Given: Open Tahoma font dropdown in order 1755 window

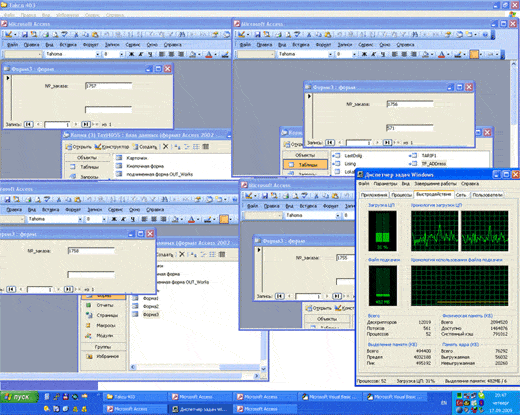Looking at the screenshot, I should 338,215.
